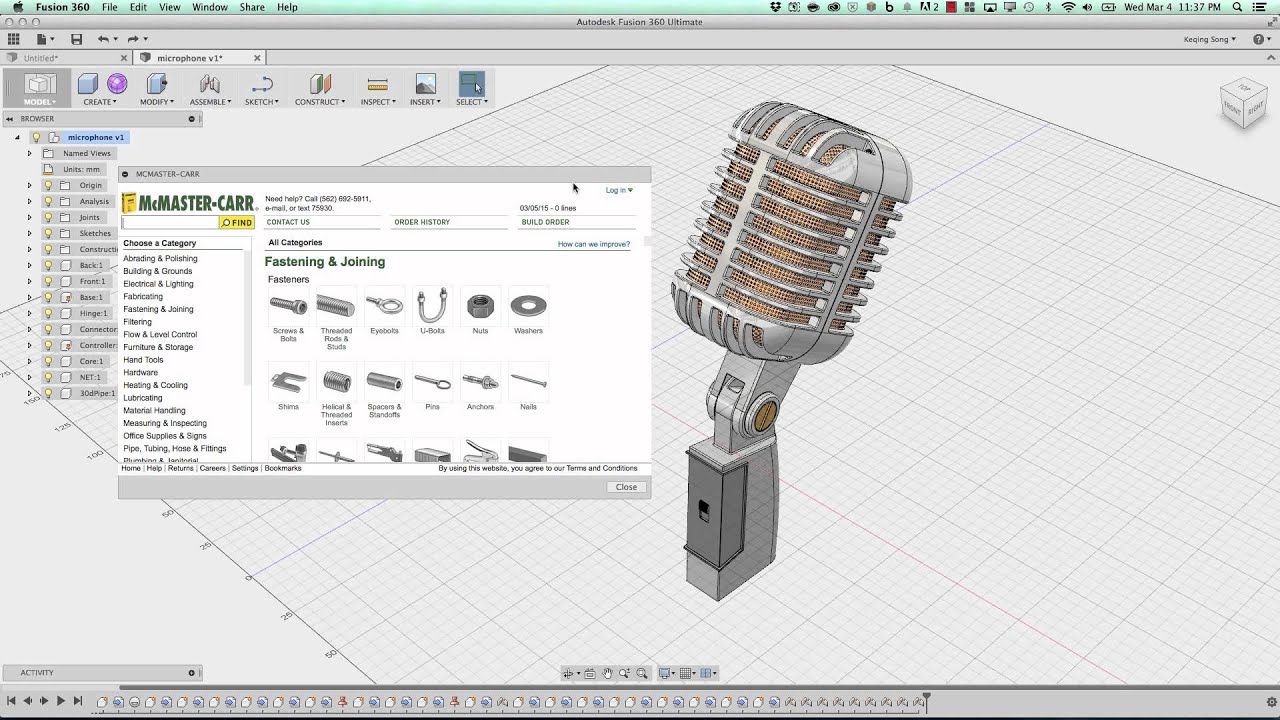Image resolution: width=1280 pixels, height=720 pixels.
Task: Click the Assemble joint icon
Action: [x=210, y=84]
